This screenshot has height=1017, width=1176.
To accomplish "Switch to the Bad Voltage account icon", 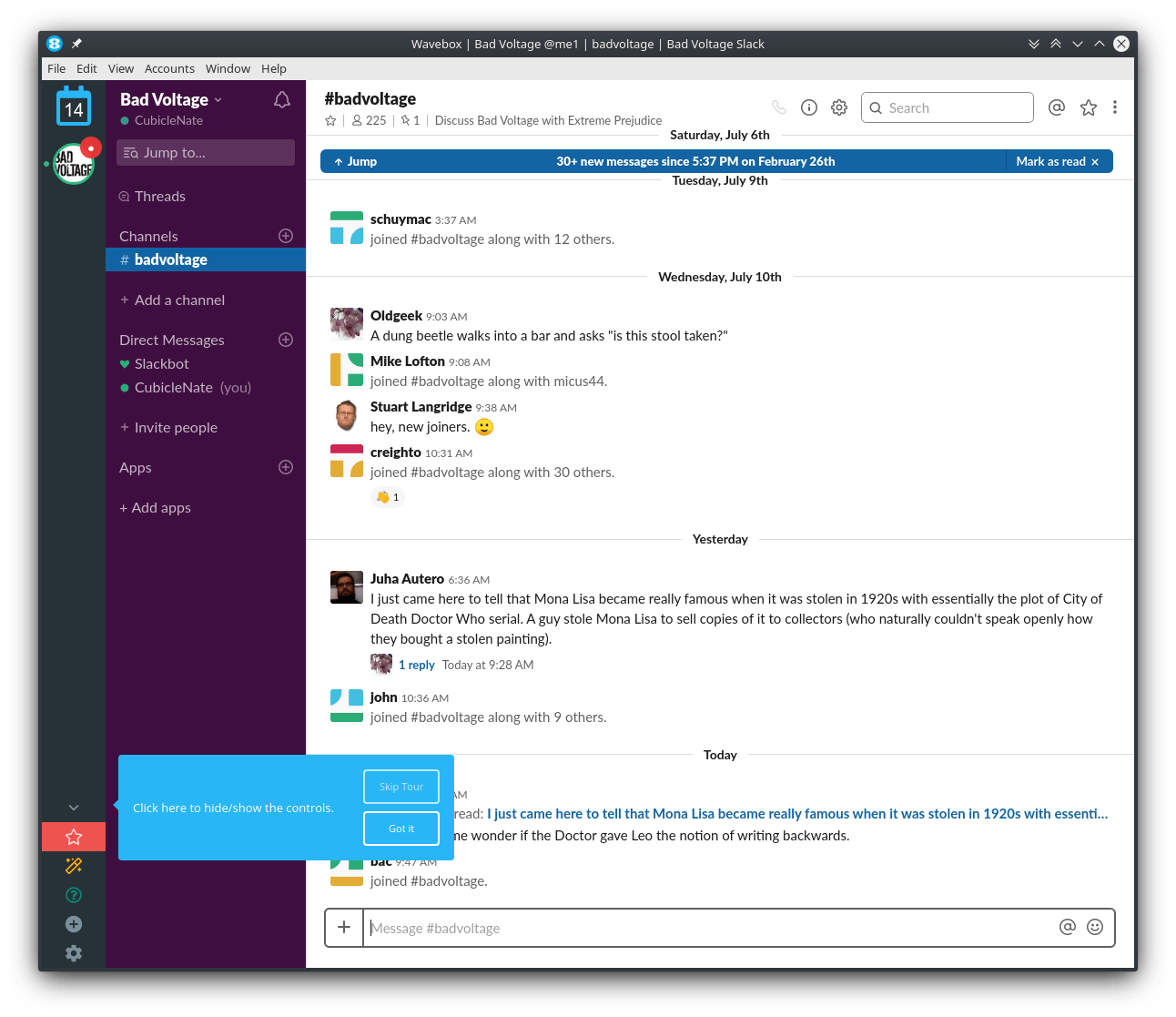I will click(x=74, y=164).
